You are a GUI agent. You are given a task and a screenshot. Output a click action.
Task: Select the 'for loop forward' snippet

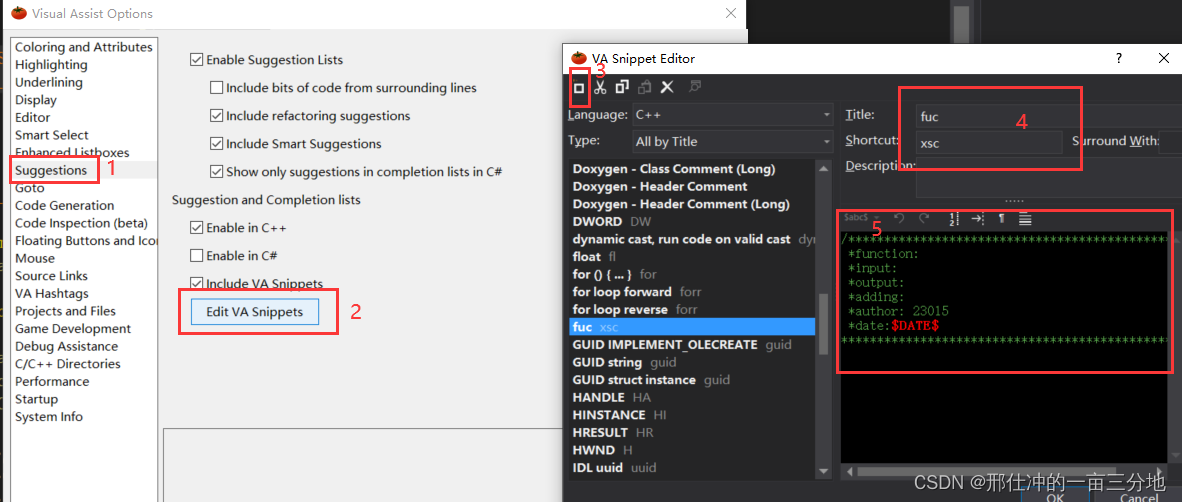pos(692,292)
